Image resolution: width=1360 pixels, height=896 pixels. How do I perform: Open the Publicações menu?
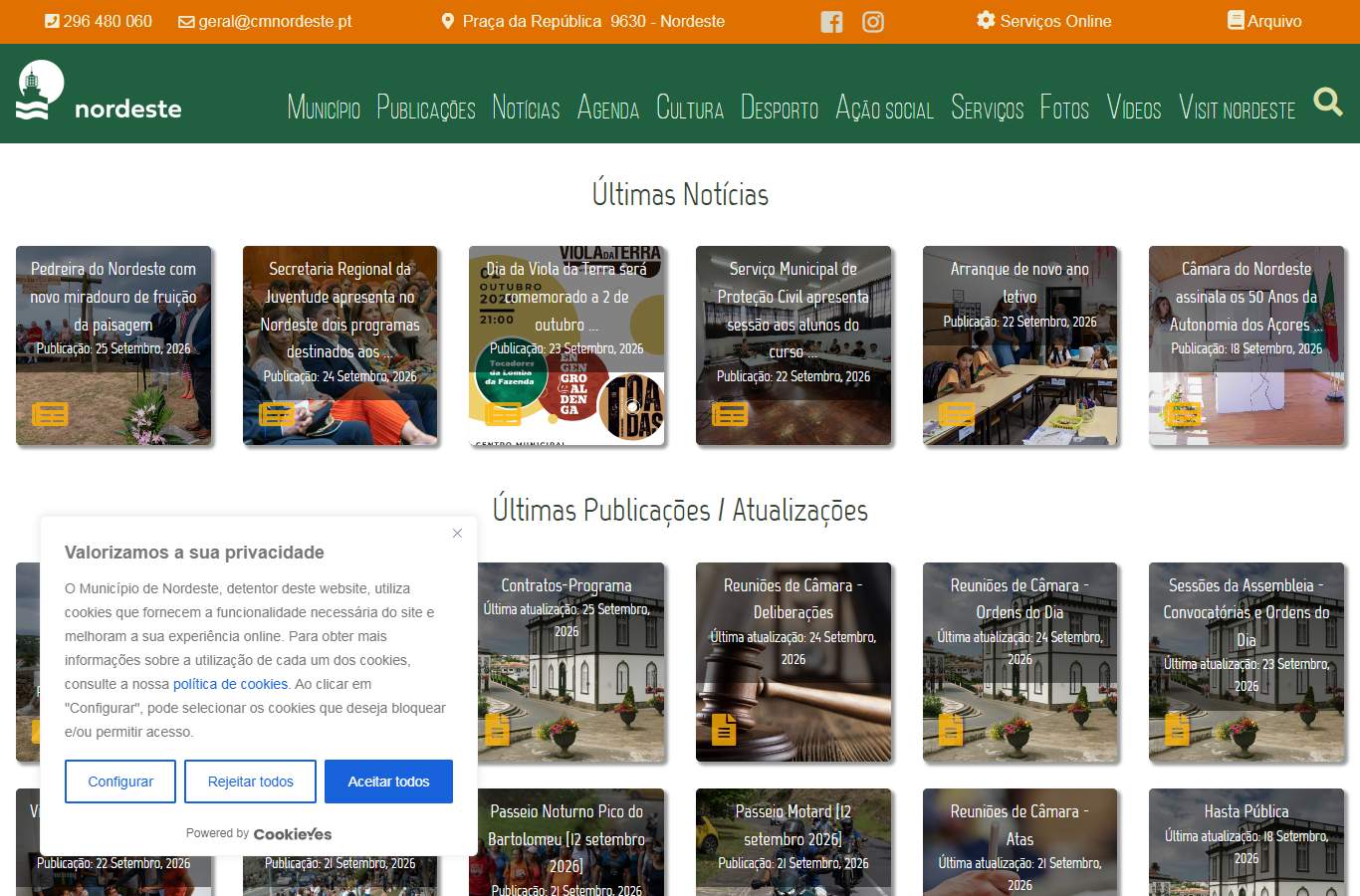pyautogui.click(x=426, y=108)
